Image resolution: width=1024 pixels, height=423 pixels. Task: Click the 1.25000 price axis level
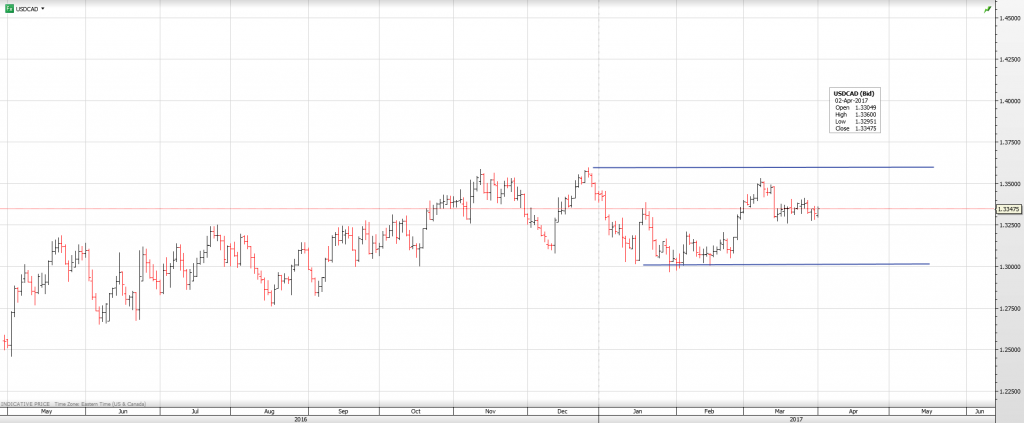point(1007,350)
